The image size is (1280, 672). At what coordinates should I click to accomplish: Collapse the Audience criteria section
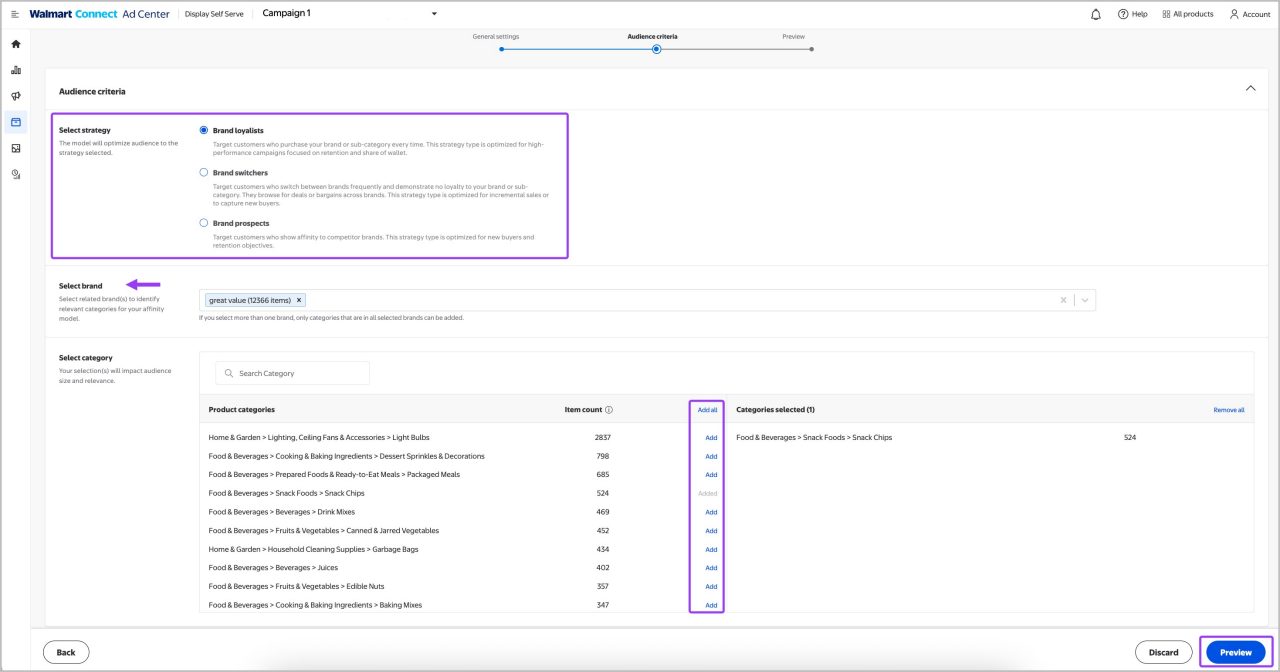(x=1250, y=89)
